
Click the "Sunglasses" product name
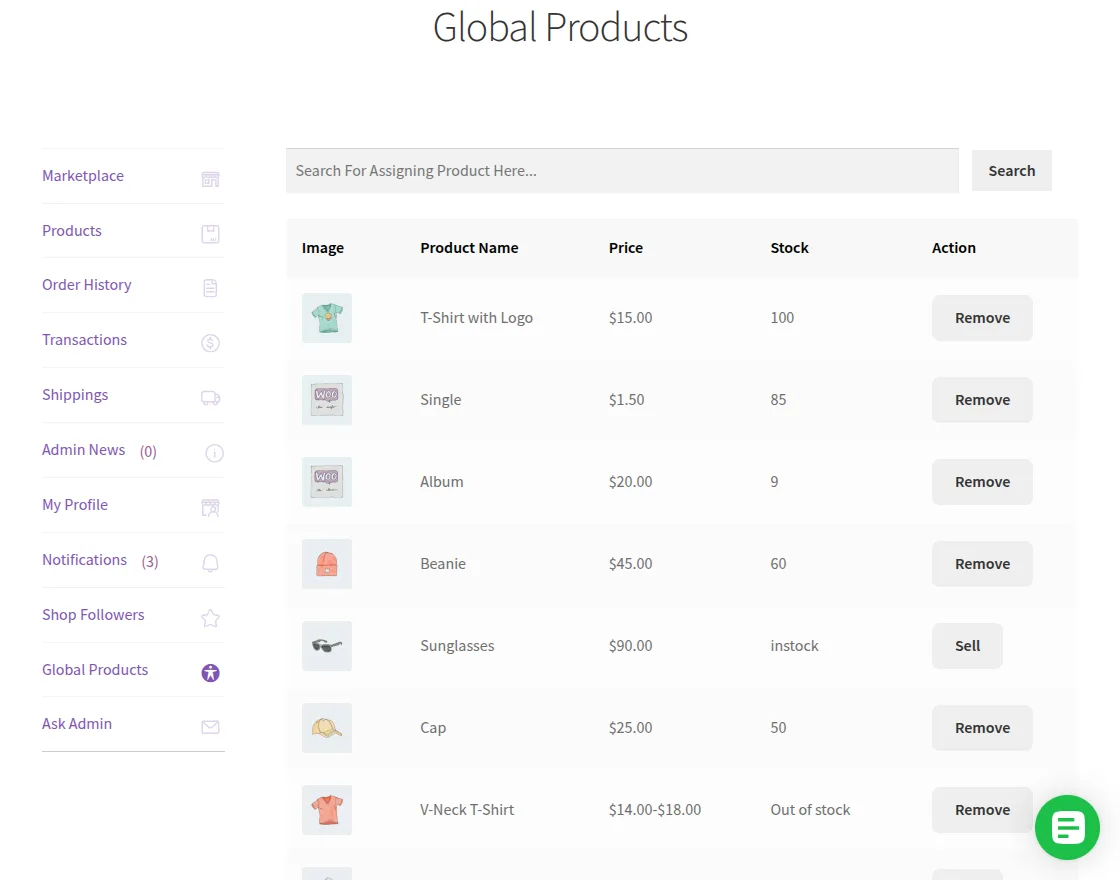click(457, 646)
